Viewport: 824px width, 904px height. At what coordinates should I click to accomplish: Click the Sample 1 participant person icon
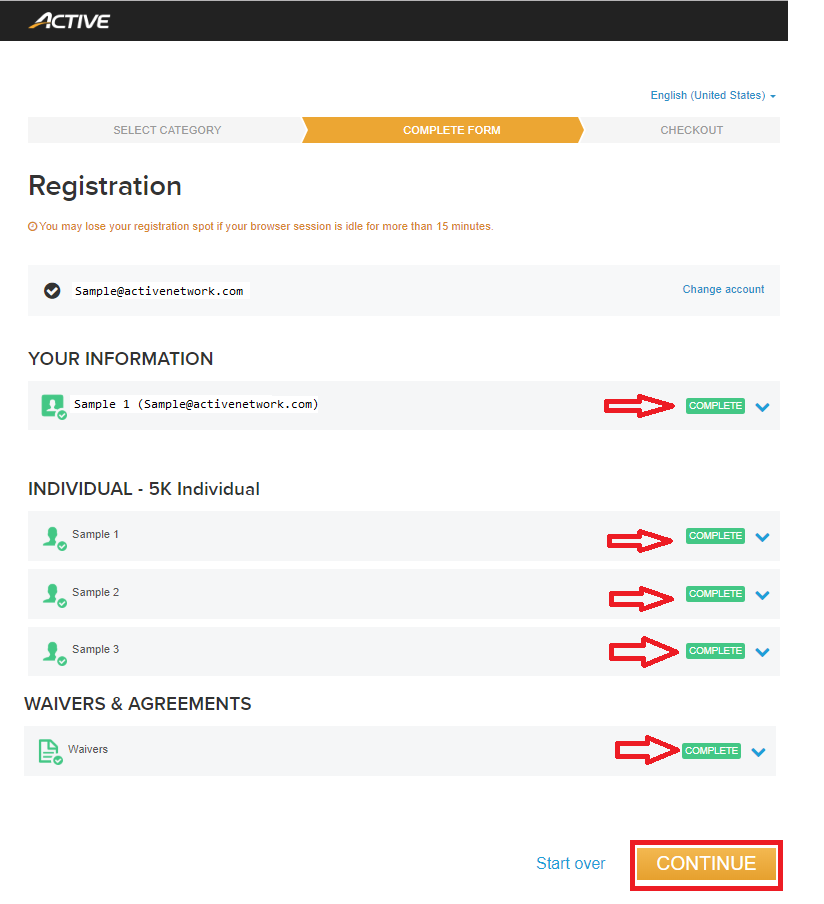[x=54, y=538]
